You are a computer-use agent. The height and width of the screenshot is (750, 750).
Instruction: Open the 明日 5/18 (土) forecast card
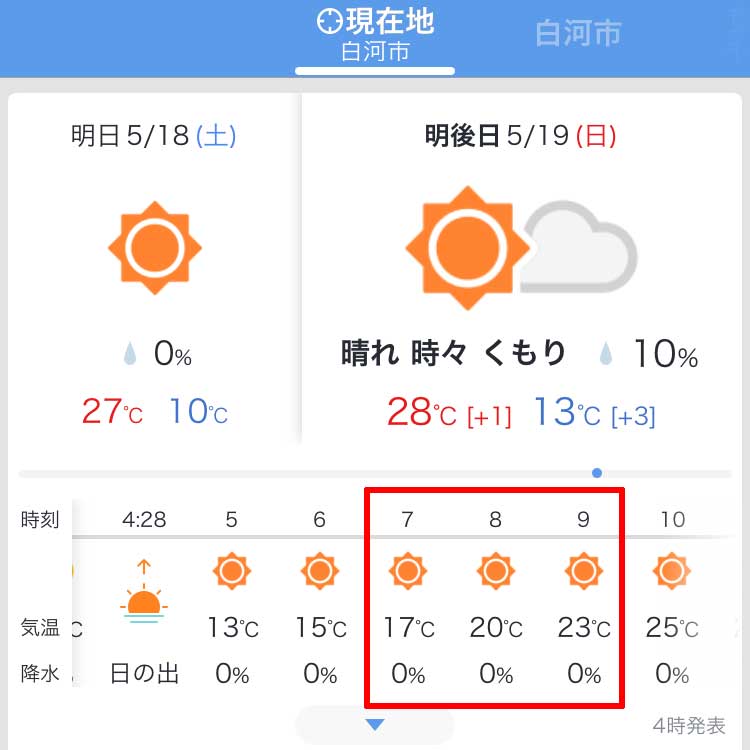[x=154, y=269]
